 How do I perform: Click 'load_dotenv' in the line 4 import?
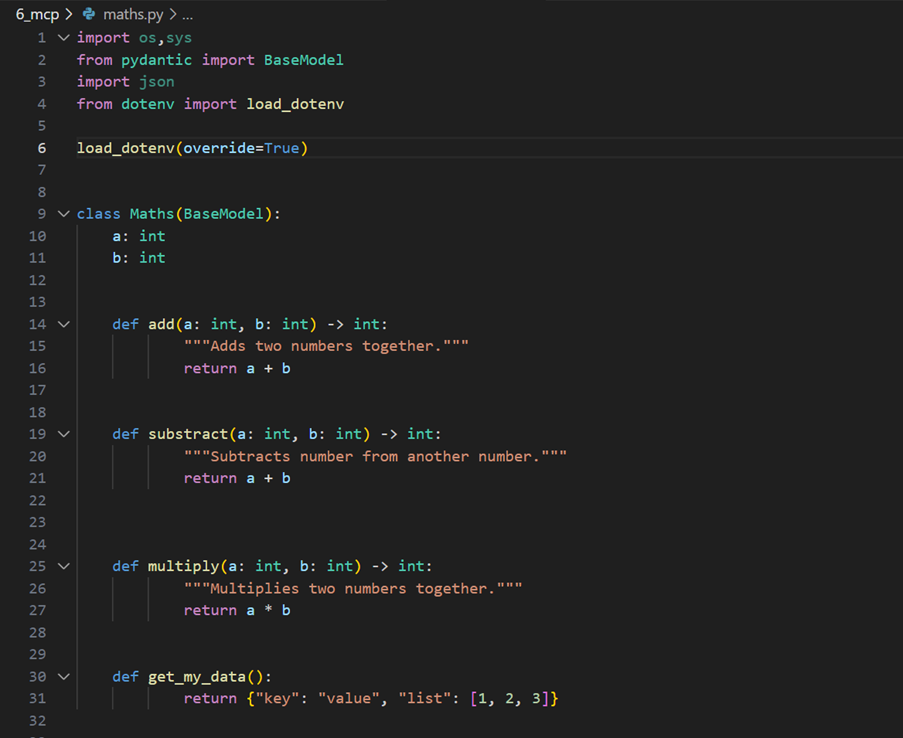(x=295, y=104)
